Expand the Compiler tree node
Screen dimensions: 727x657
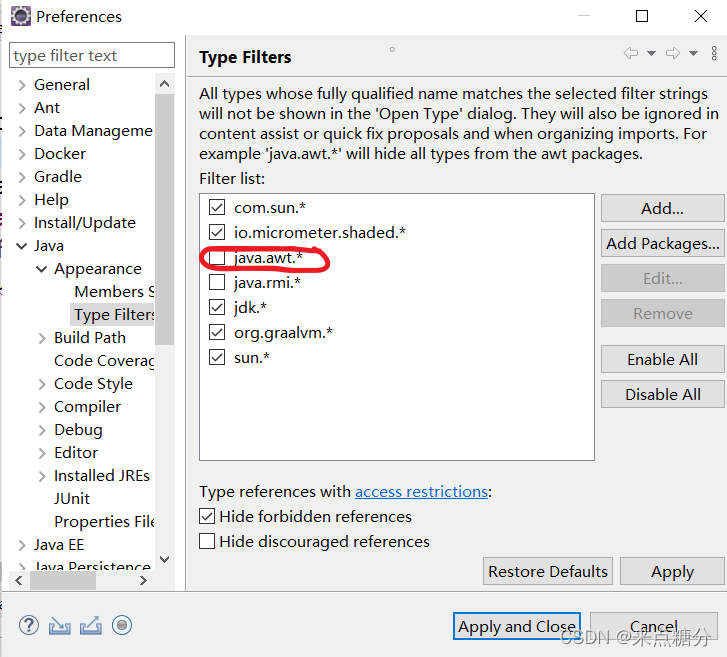(42, 407)
